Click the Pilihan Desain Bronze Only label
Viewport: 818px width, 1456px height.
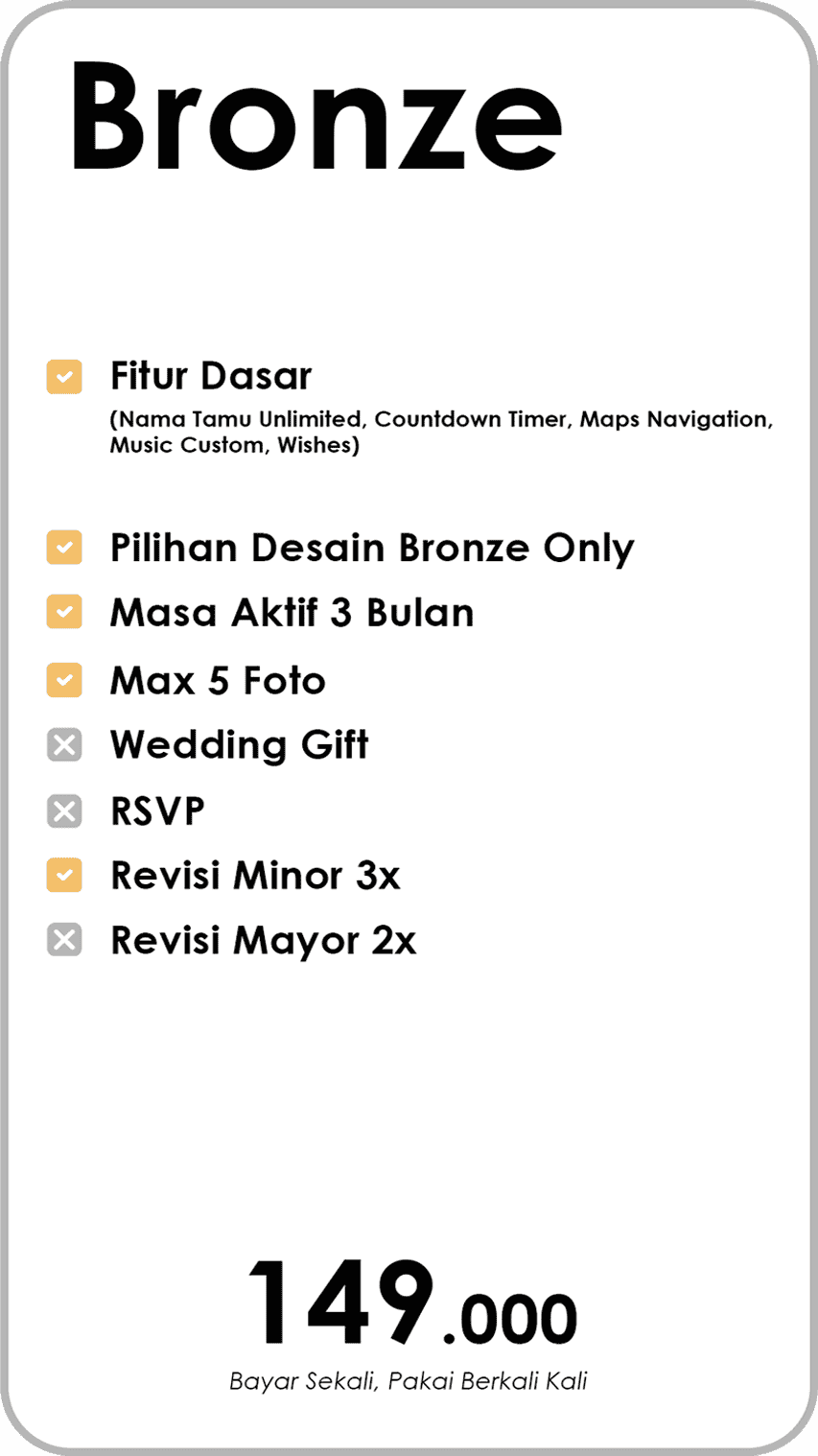372,548
